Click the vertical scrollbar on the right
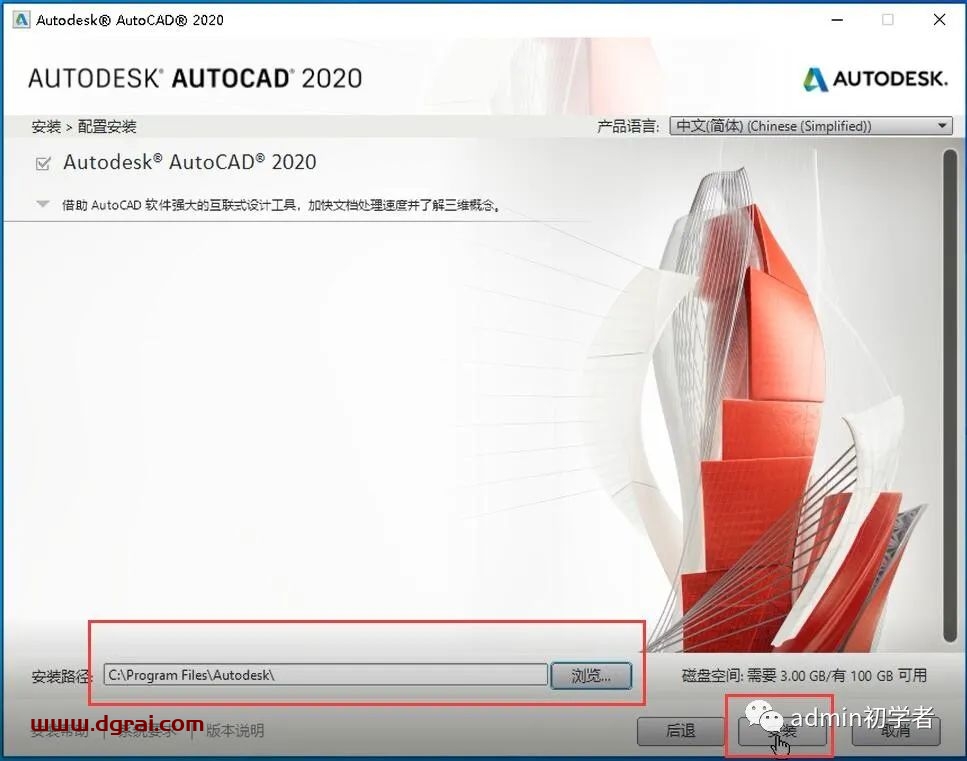This screenshot has height=761, width=967. pos(950,395)
